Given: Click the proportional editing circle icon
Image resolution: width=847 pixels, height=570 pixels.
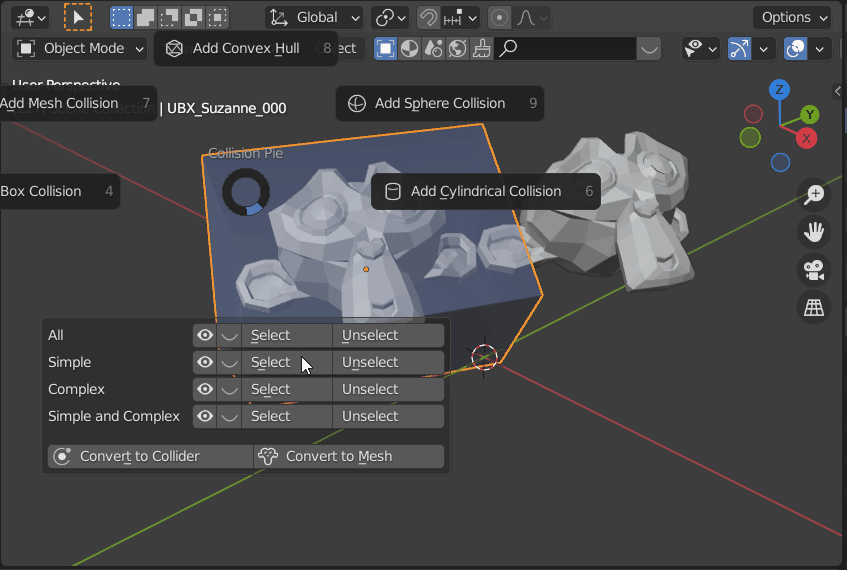Looking at the screenshot, I should click(x=500, y=17).
